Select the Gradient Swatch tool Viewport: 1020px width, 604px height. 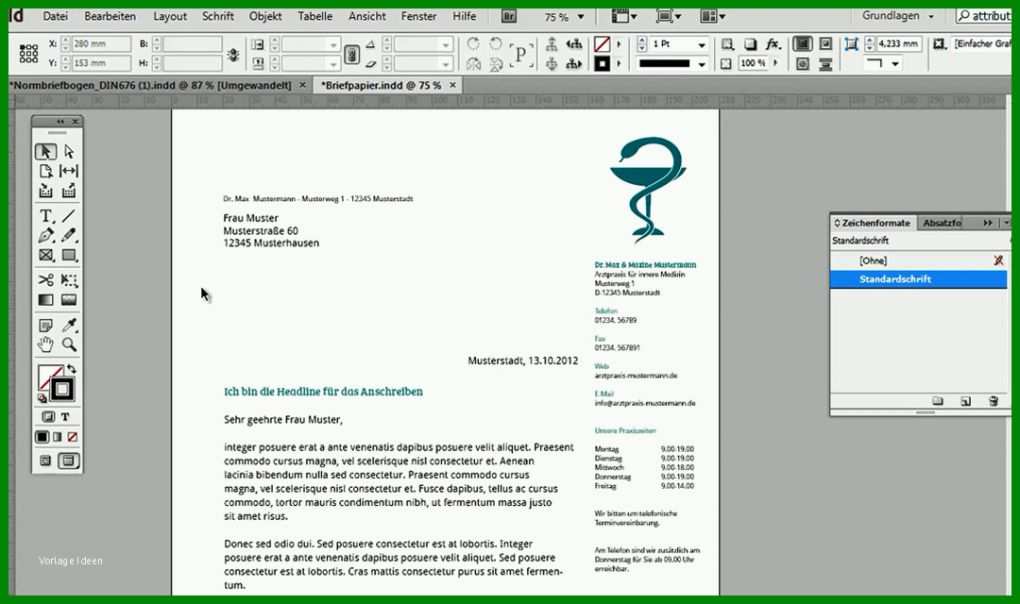46,300
